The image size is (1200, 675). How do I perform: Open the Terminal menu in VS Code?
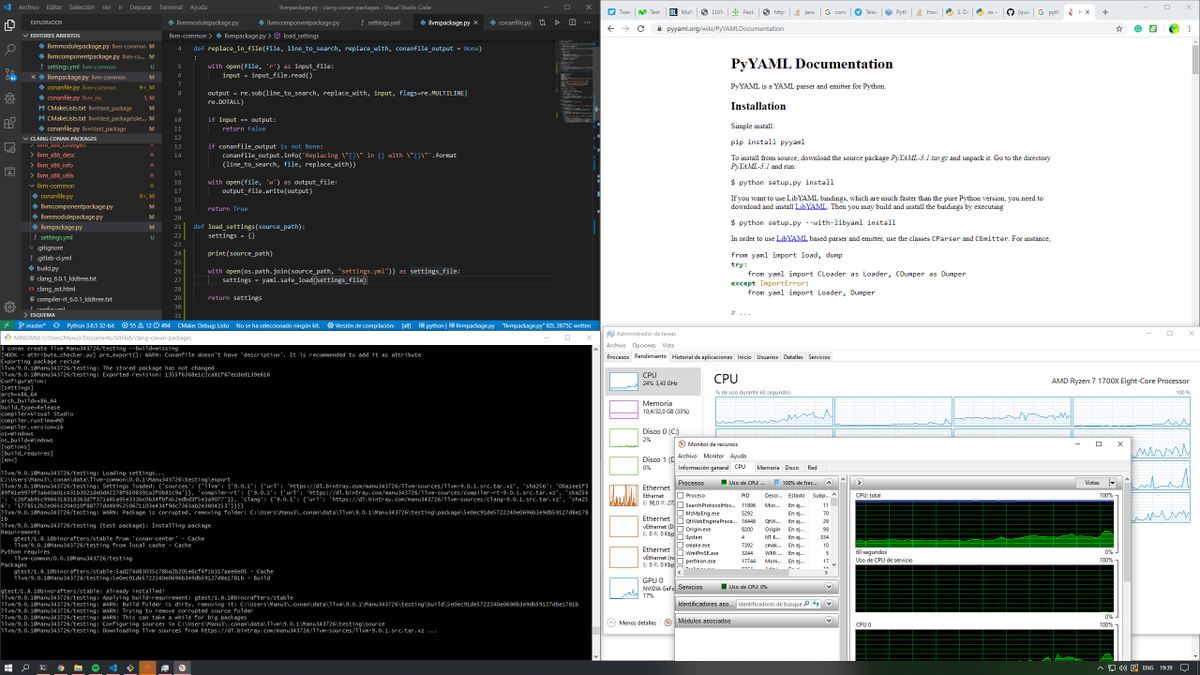point(171,6)
